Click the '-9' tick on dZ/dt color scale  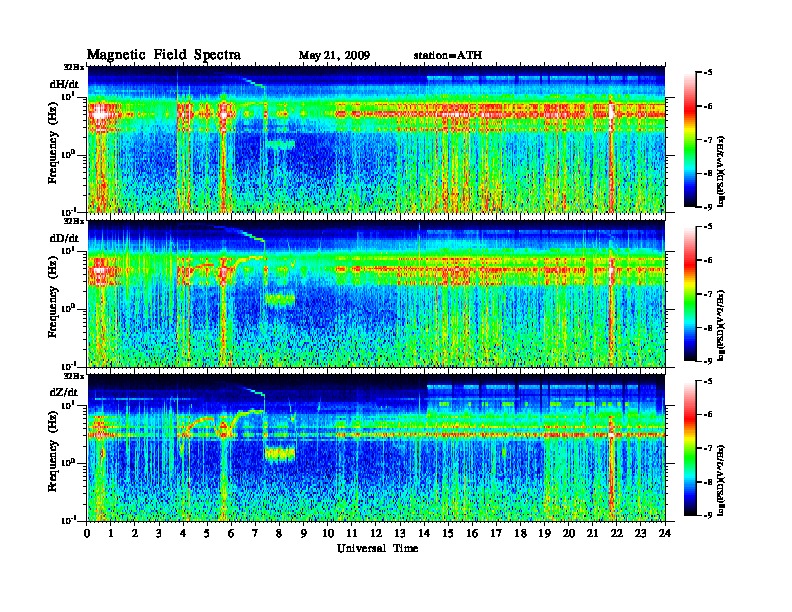708,515
